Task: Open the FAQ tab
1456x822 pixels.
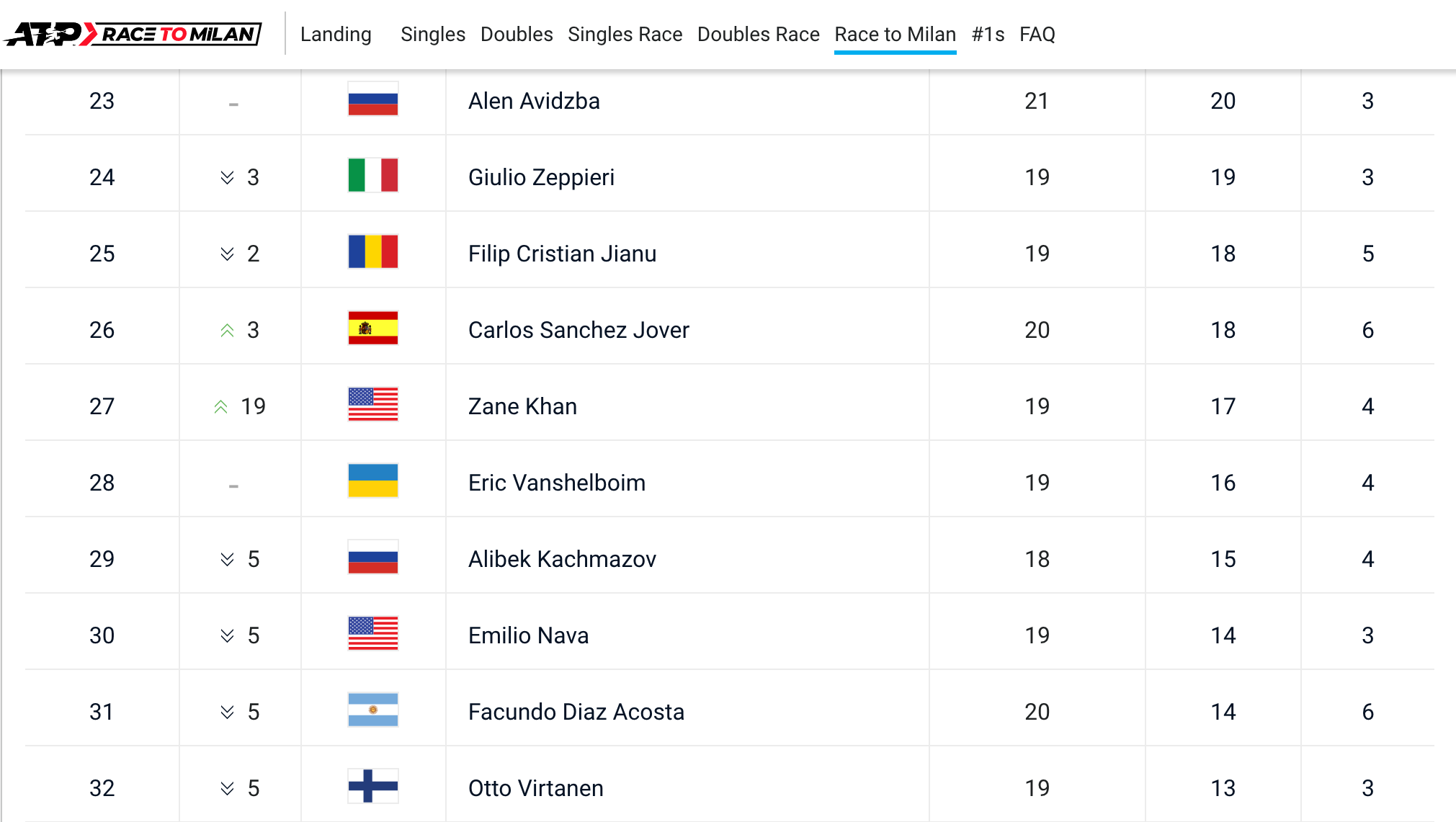Action: (x=1037, y=34)
